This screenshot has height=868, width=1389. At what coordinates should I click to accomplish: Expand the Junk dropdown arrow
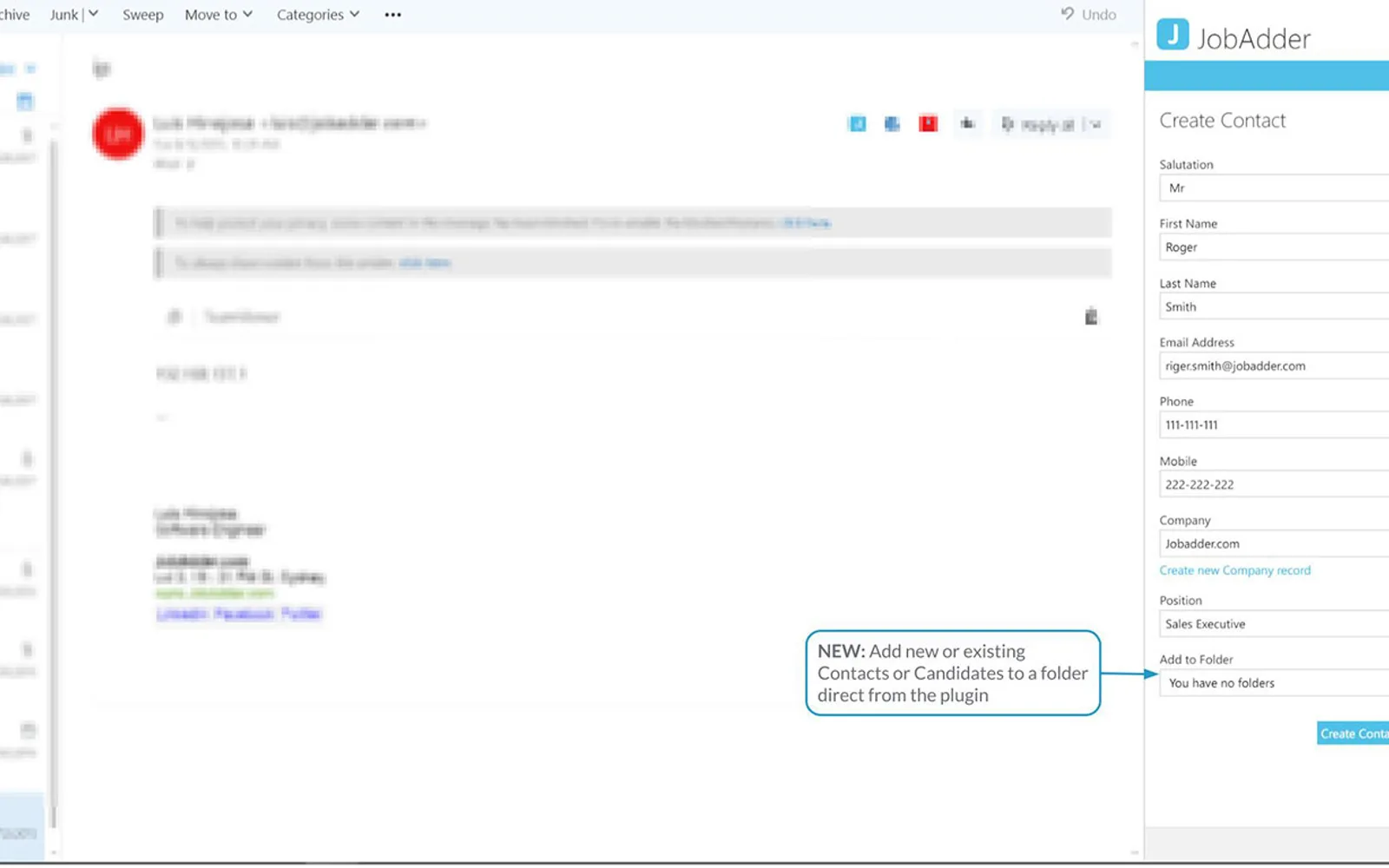click(94, 15)
